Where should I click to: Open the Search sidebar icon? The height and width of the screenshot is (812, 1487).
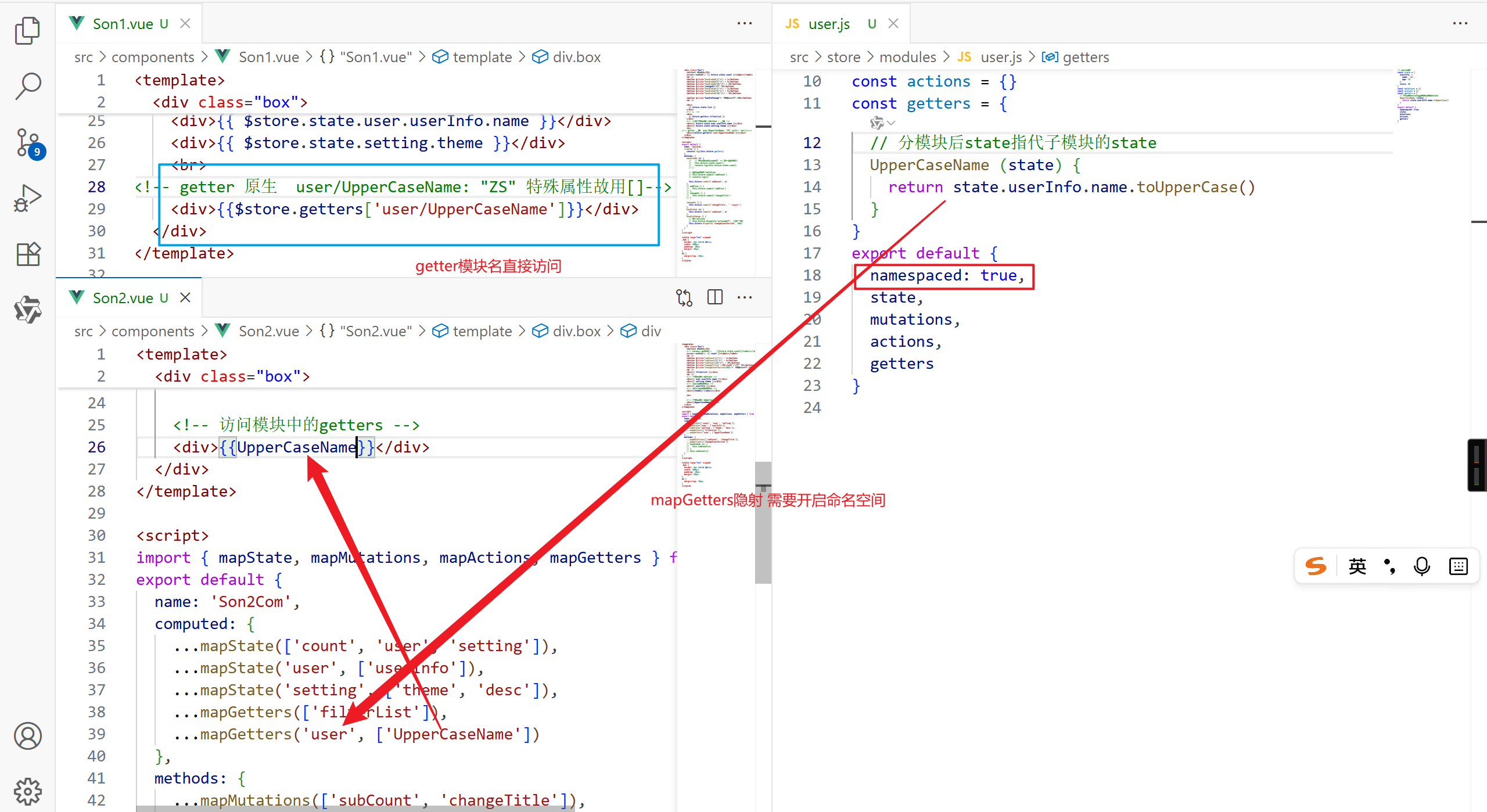click(x=27, y=86)
